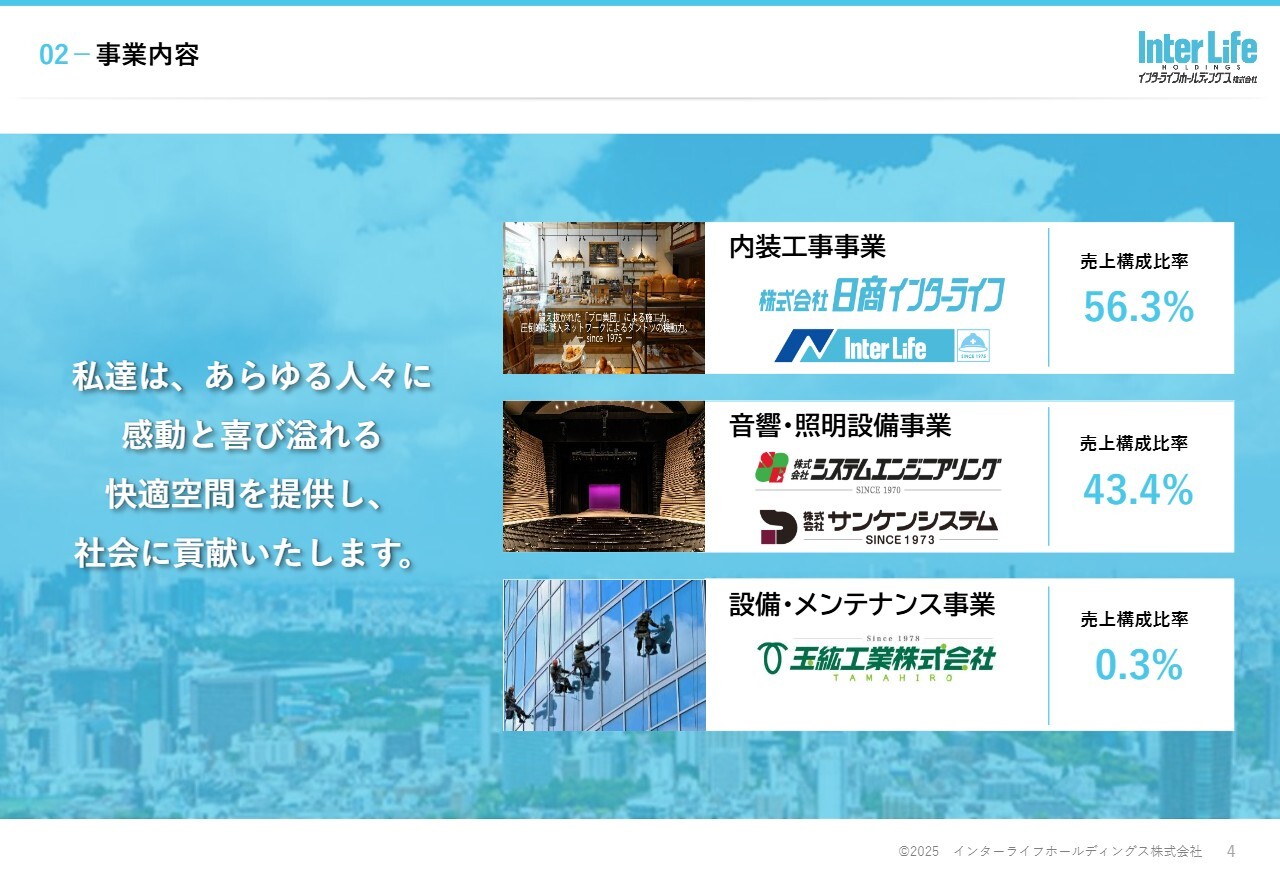Select the bakery interior photo
The width and height of the screenshot is (1280, 886).
[x=604, y=298]
